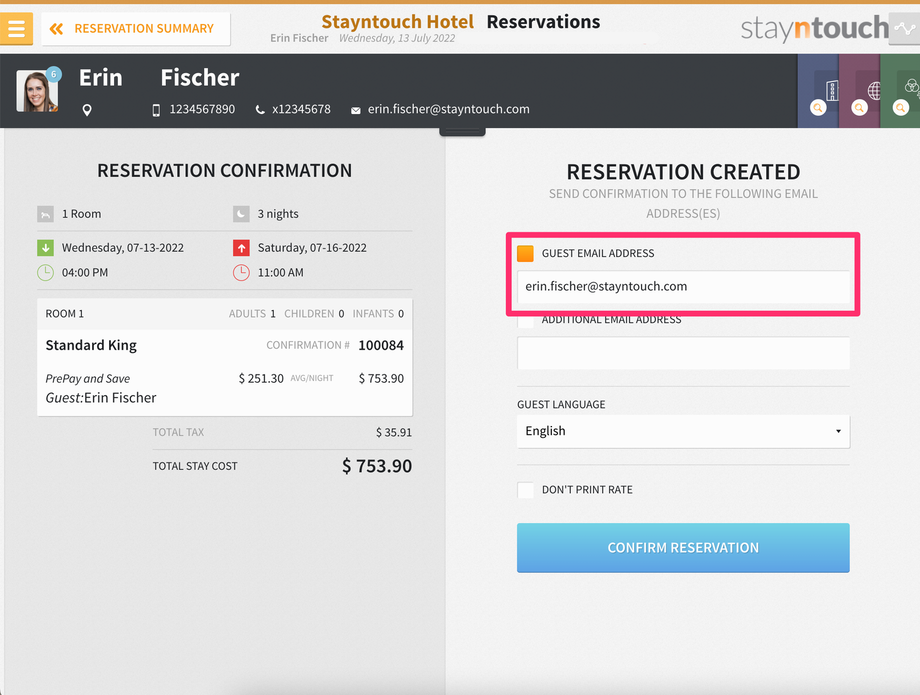Toggle the Additional Email Address checkbox
The height and width of the screenshot is (695, 920).
click(525, 320)
